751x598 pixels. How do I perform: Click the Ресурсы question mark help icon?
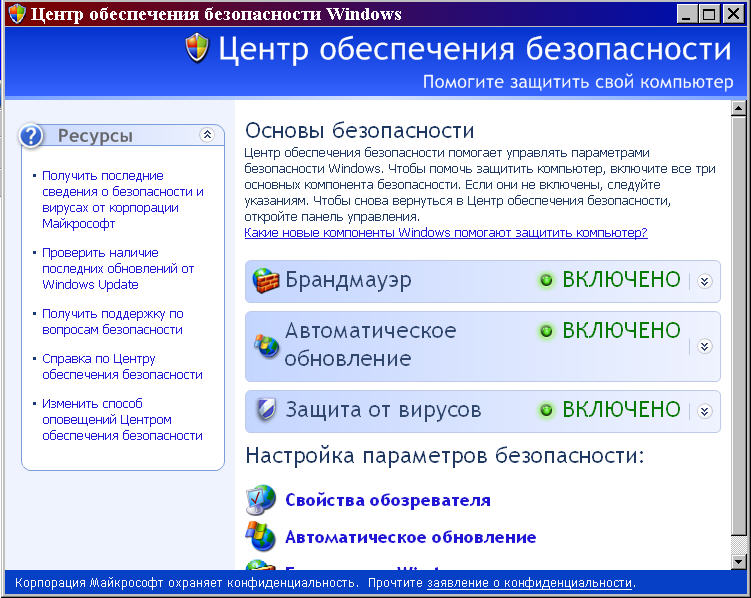32,136
